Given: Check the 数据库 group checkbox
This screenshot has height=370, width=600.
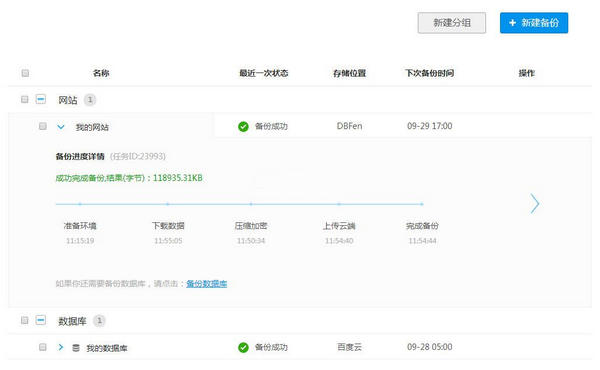Looking at the screenshot, I should [25, 320].
